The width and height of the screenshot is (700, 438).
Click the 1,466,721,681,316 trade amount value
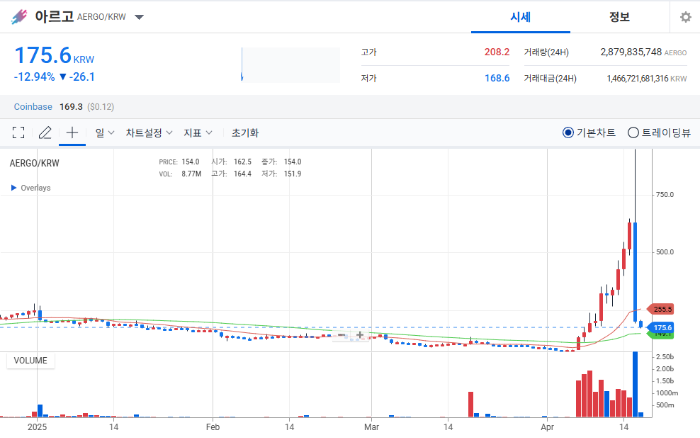click(638, 79)
